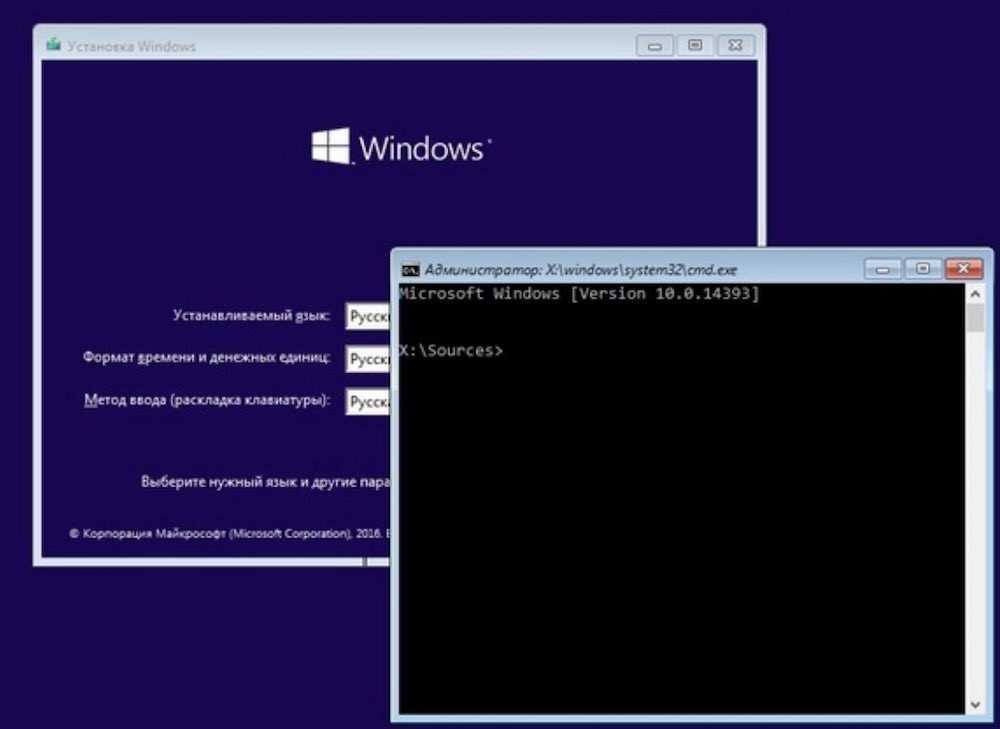This screenshot has width=1000, height=729.
Task: Open the Метод ввода keyboard layout dropdown
Action: click(x=368, y=402)
